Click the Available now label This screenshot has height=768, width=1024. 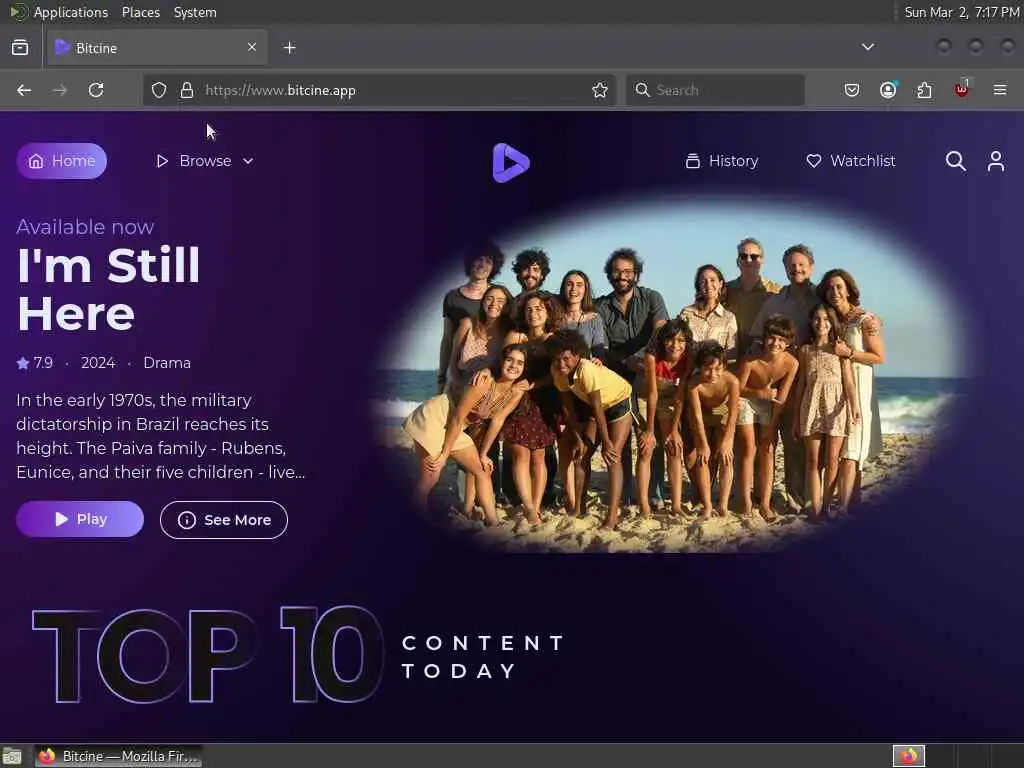85,227
